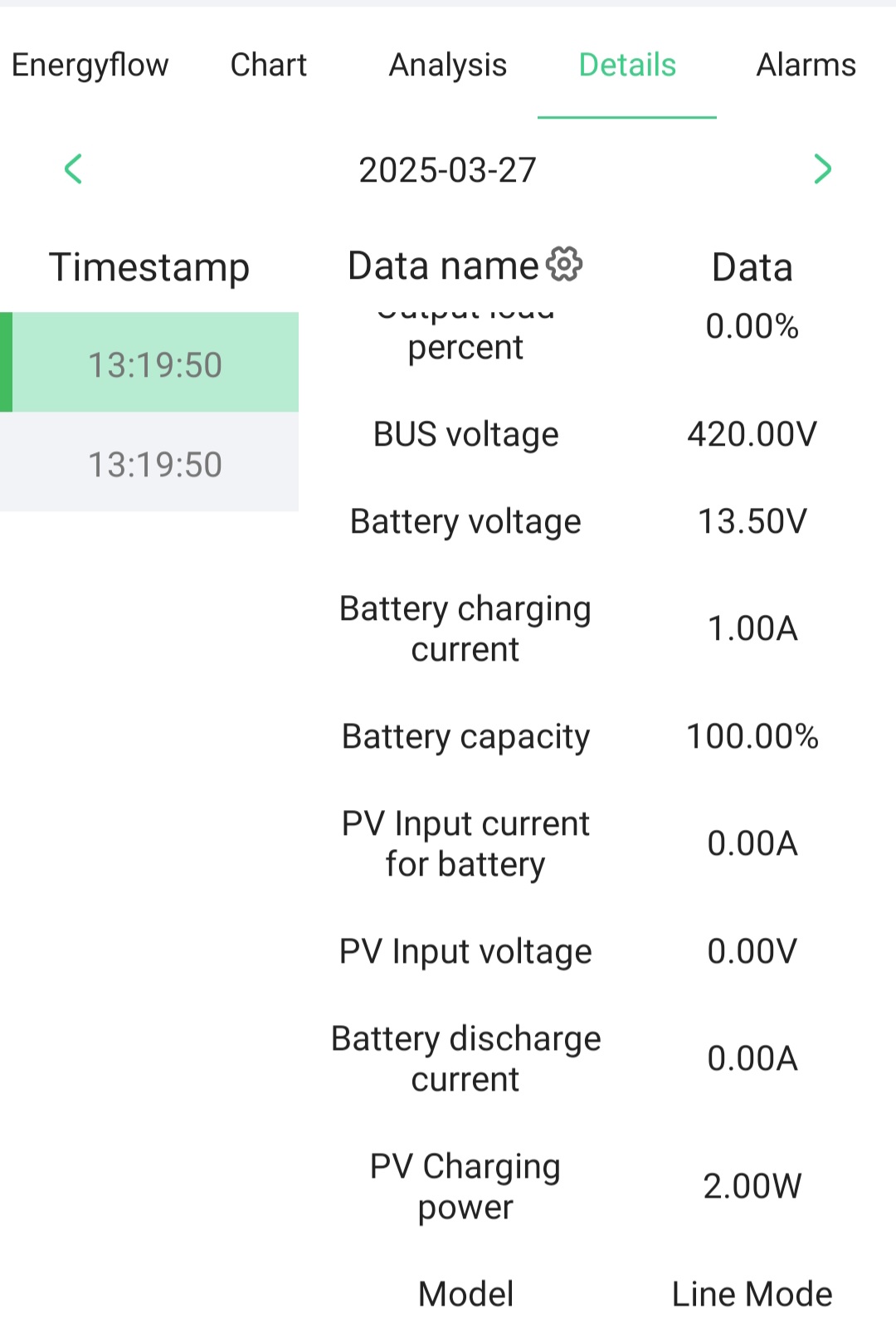Tap the PV Charging power label
Screen dimensions: 896x1328
[465, 1186]
